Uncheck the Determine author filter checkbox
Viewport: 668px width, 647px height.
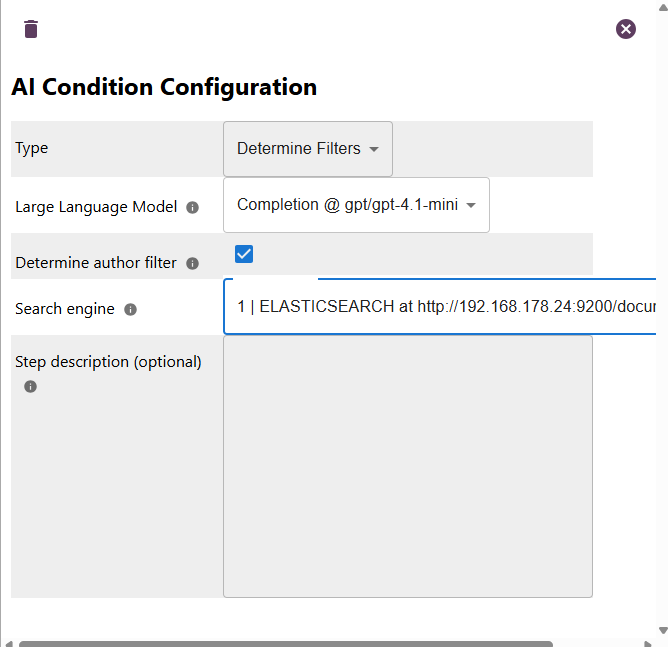244,254
